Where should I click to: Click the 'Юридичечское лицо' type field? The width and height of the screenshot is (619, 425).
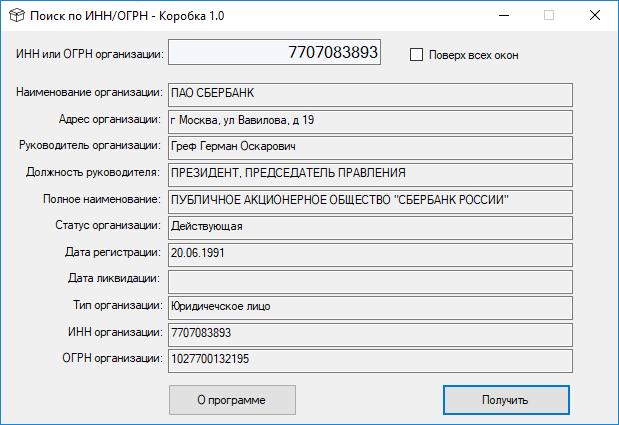click(370, 308)
